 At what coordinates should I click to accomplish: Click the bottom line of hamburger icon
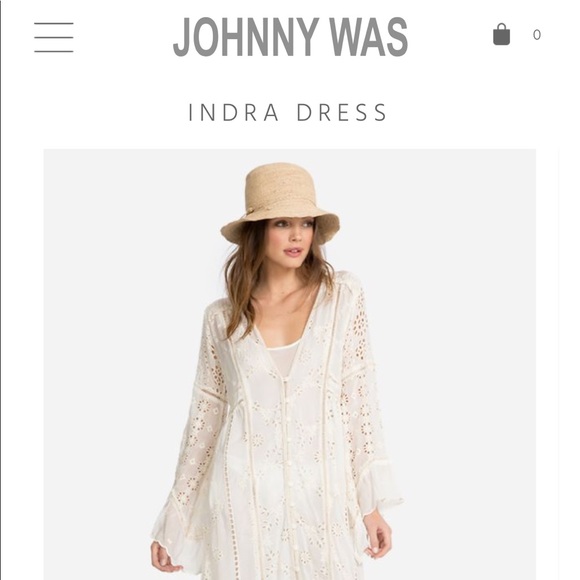[54, 51]
